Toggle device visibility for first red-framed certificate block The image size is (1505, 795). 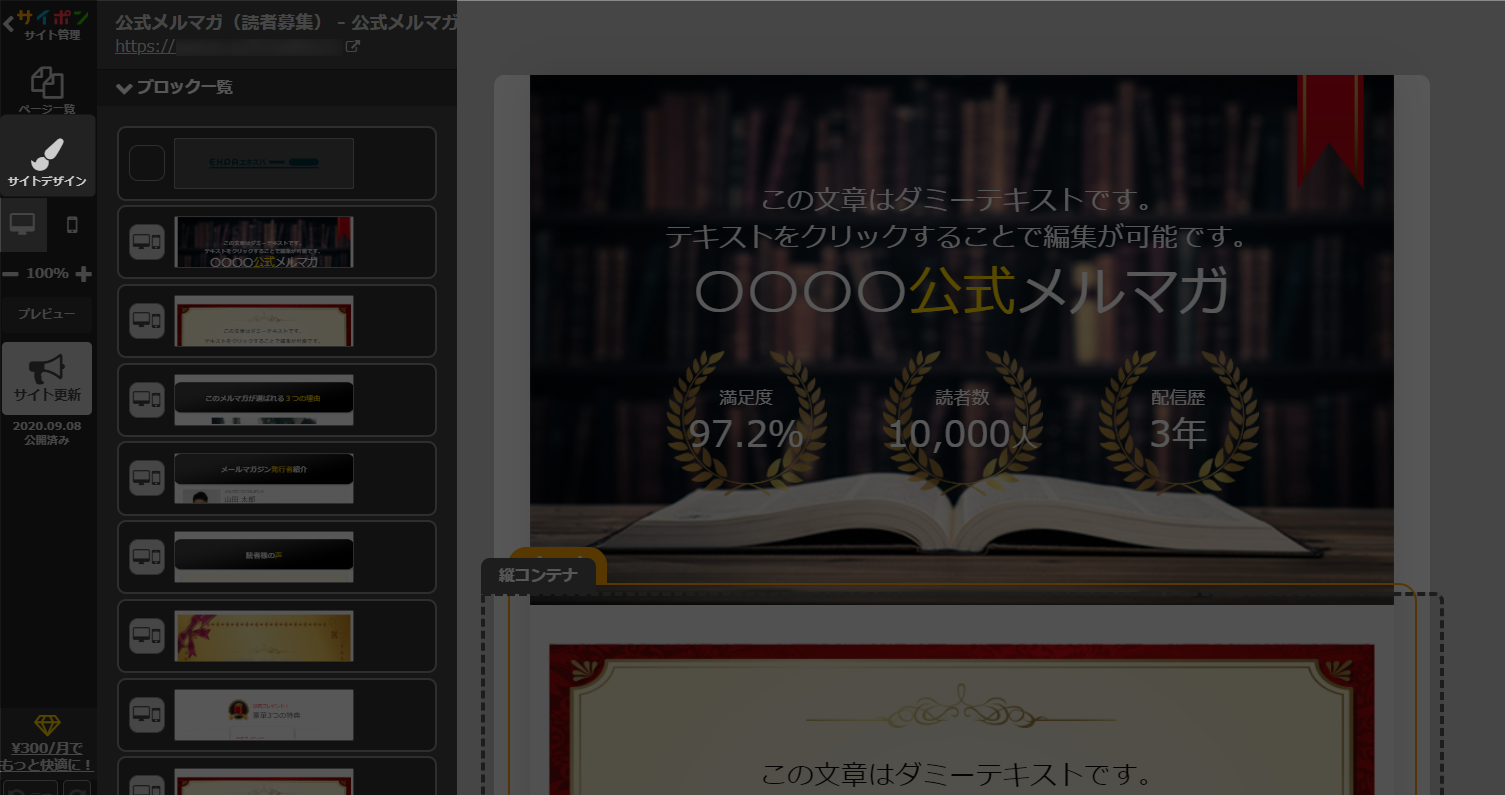tap(147, 321)
